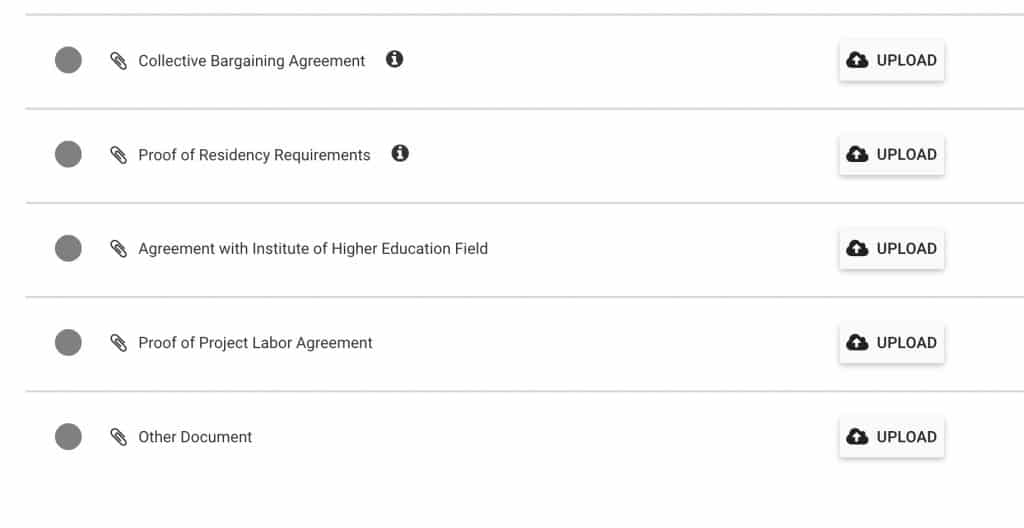Upload Proof of Project Labor Agreement
The width and height of the screenshot is (1024, 528).
pos(891,342)
